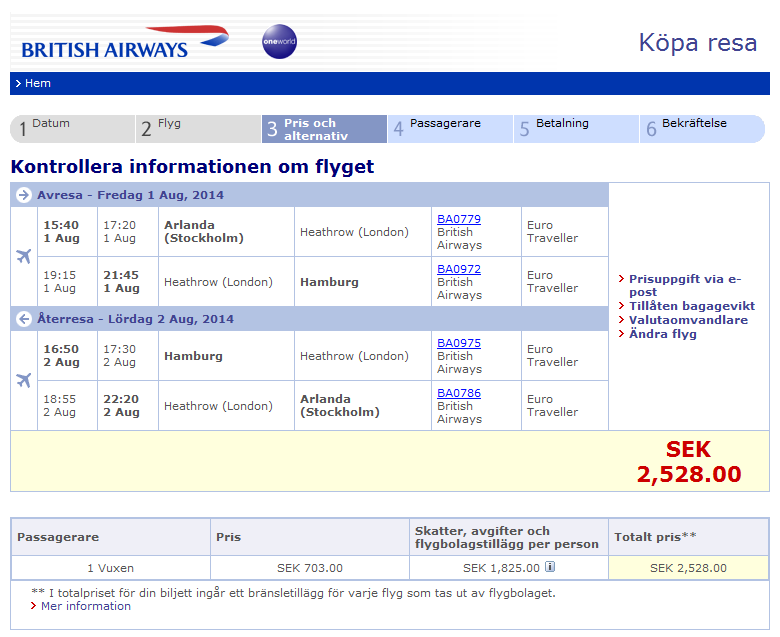Click arrival time 22:20 2 Aug
The image size is (780, 637).
pos(121,405)
